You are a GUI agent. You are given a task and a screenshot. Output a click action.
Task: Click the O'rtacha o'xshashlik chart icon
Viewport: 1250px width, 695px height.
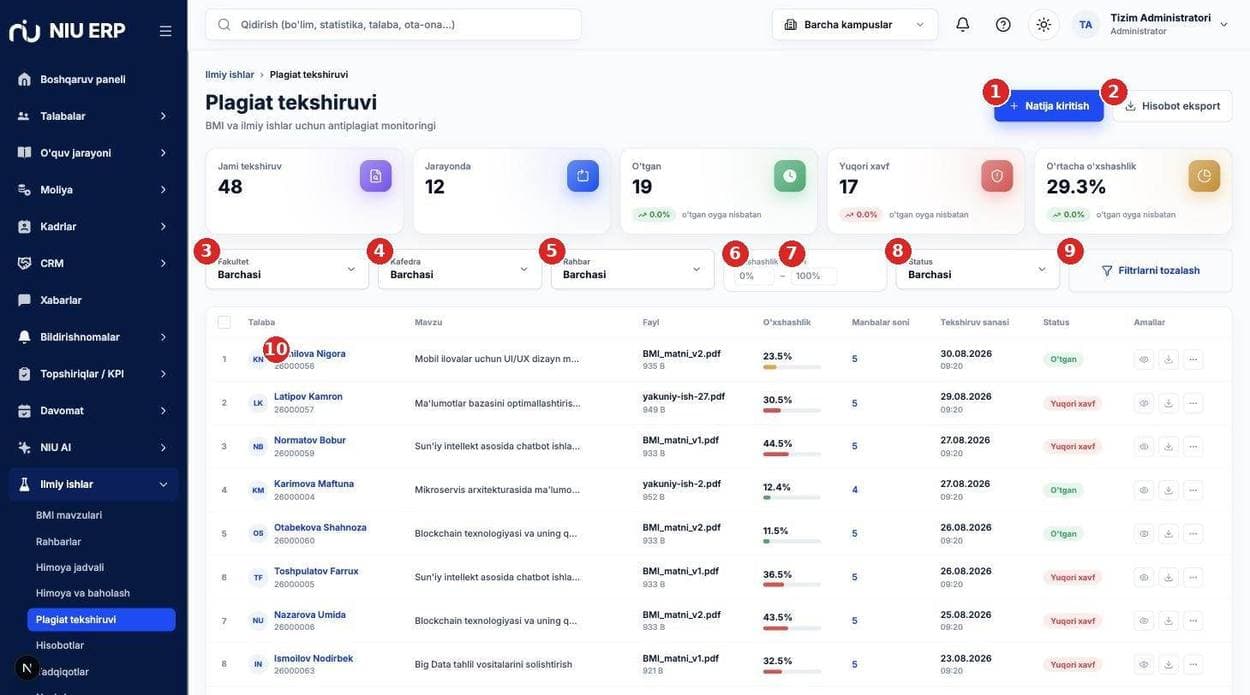click(x=1204, y=176)
